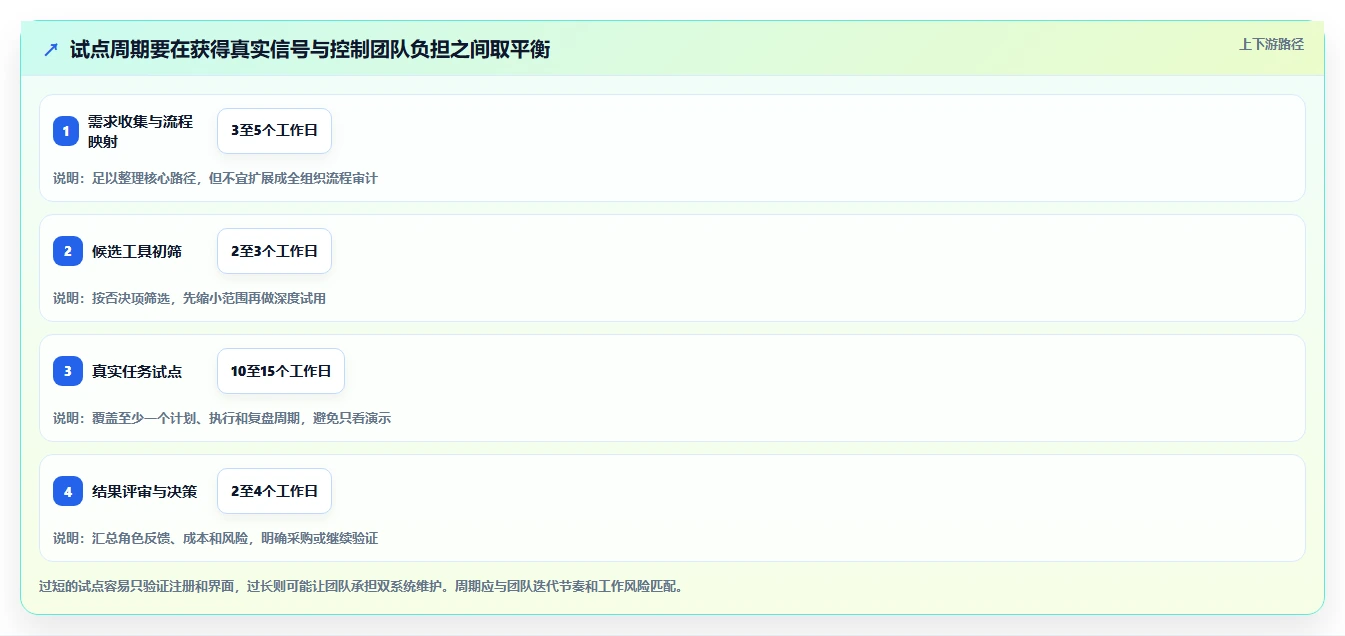Click the 需求收集与流程映射 step title
Image resolution: width=1345 pixels, height=636 pixels.
[x=140, y=131]
